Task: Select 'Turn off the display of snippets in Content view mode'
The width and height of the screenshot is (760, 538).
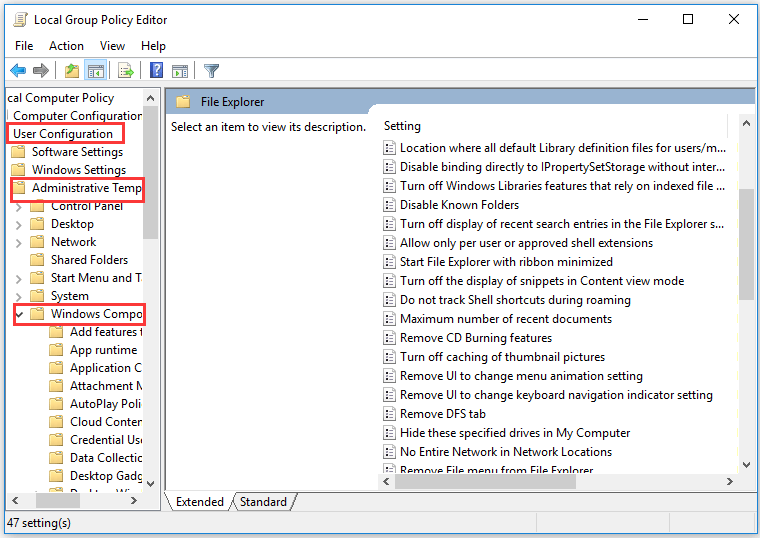Action: [542, 281]
